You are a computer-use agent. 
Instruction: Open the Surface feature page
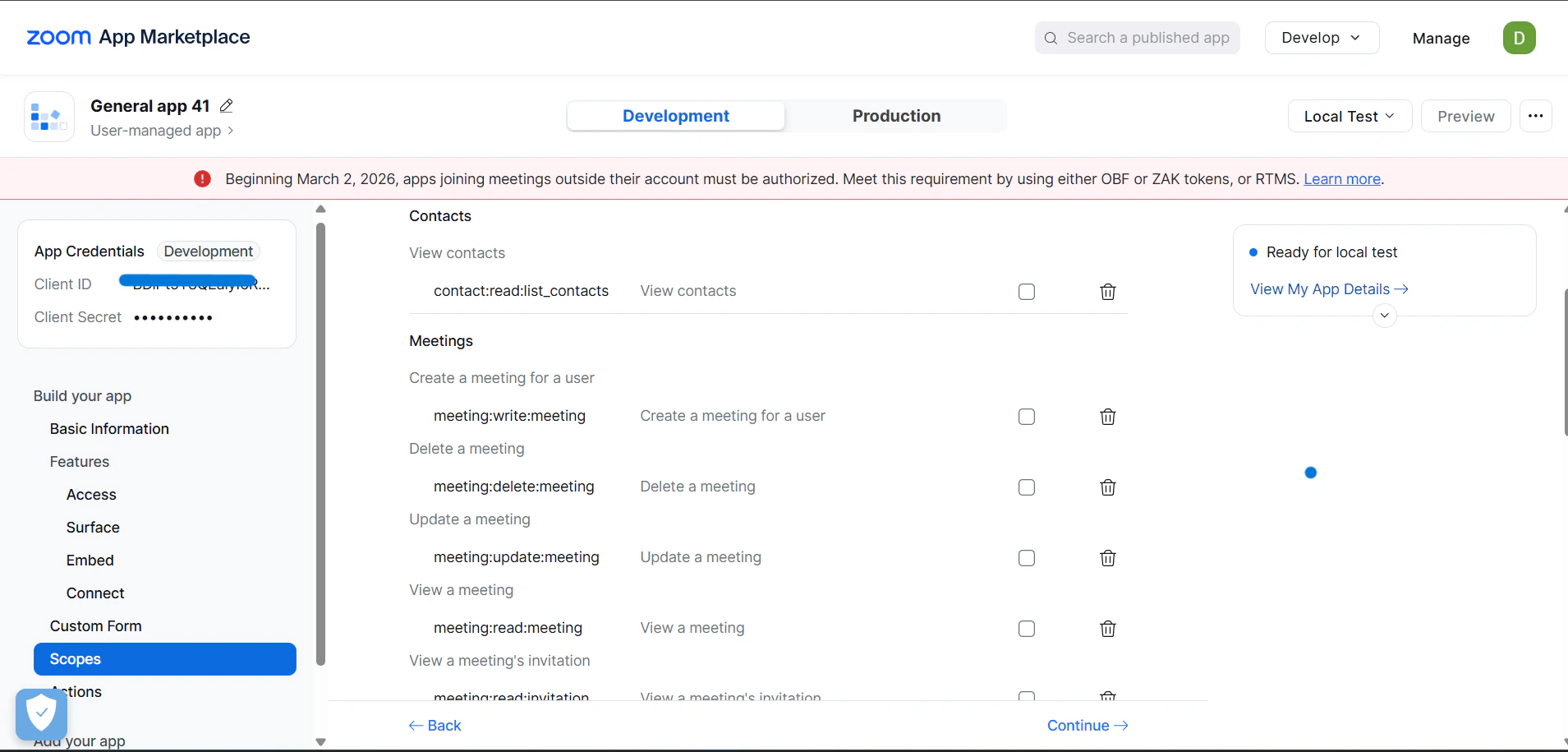[93, 528]
